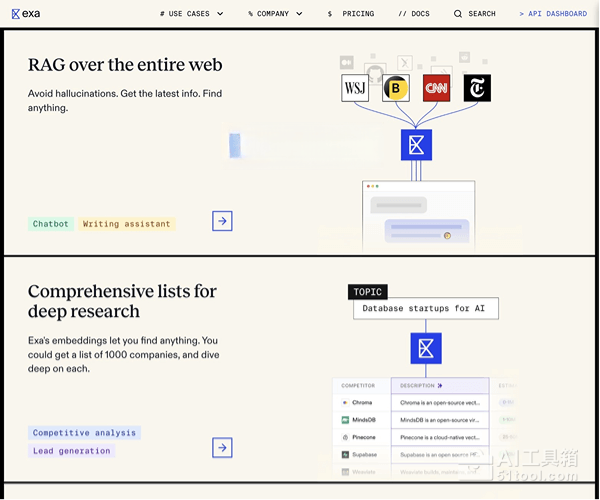Image resolution: width=600 pixels, height=500 pixels.
Task: Click the Competitive analysis tag
Action: pos(84,433)
